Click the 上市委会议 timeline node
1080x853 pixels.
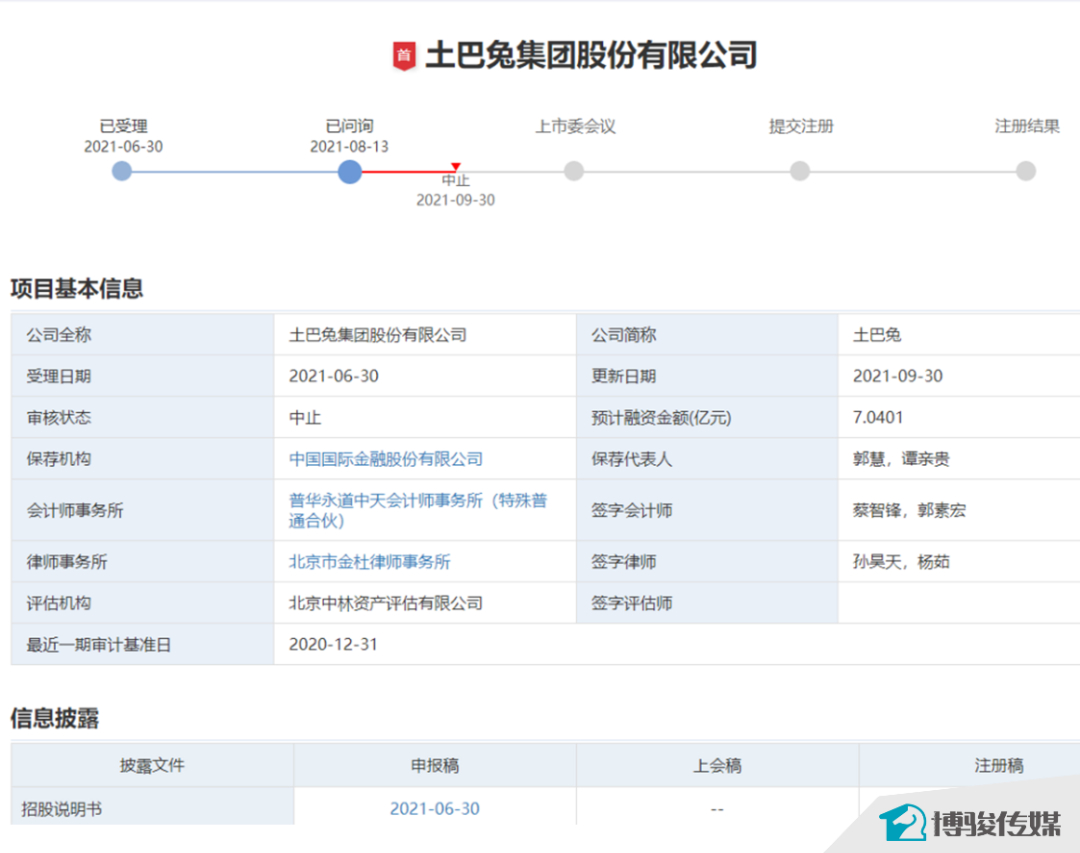[x=574, y=171]
